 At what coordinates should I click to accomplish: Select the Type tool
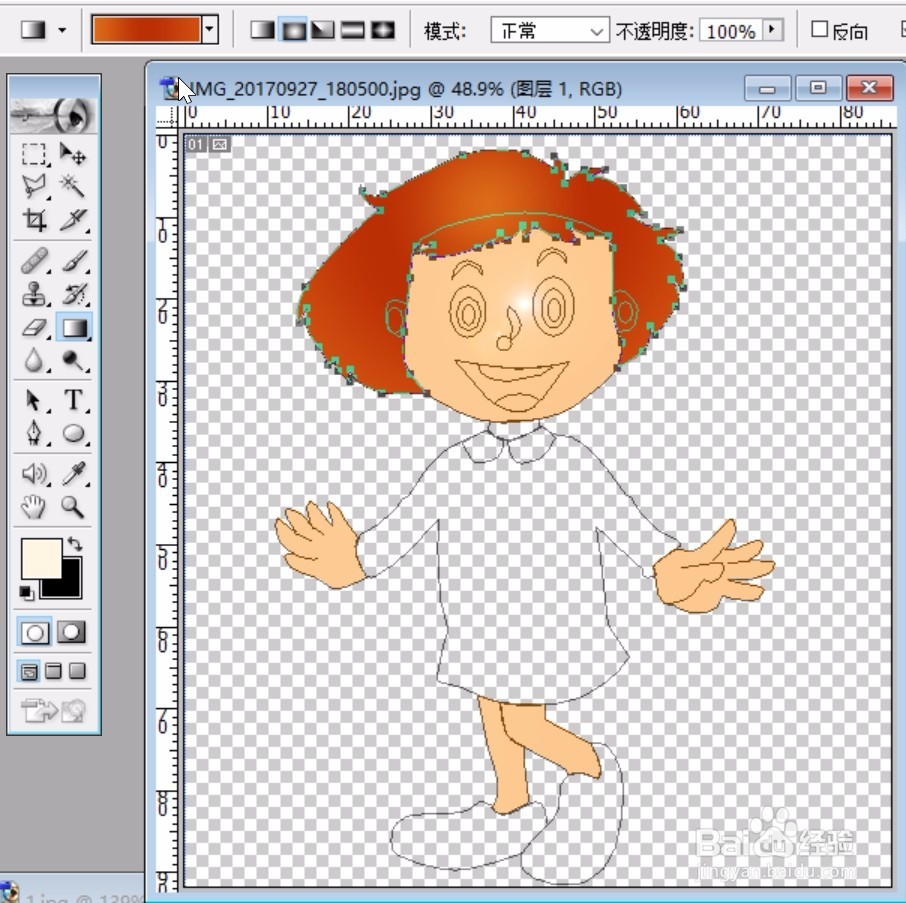[73, 400]
